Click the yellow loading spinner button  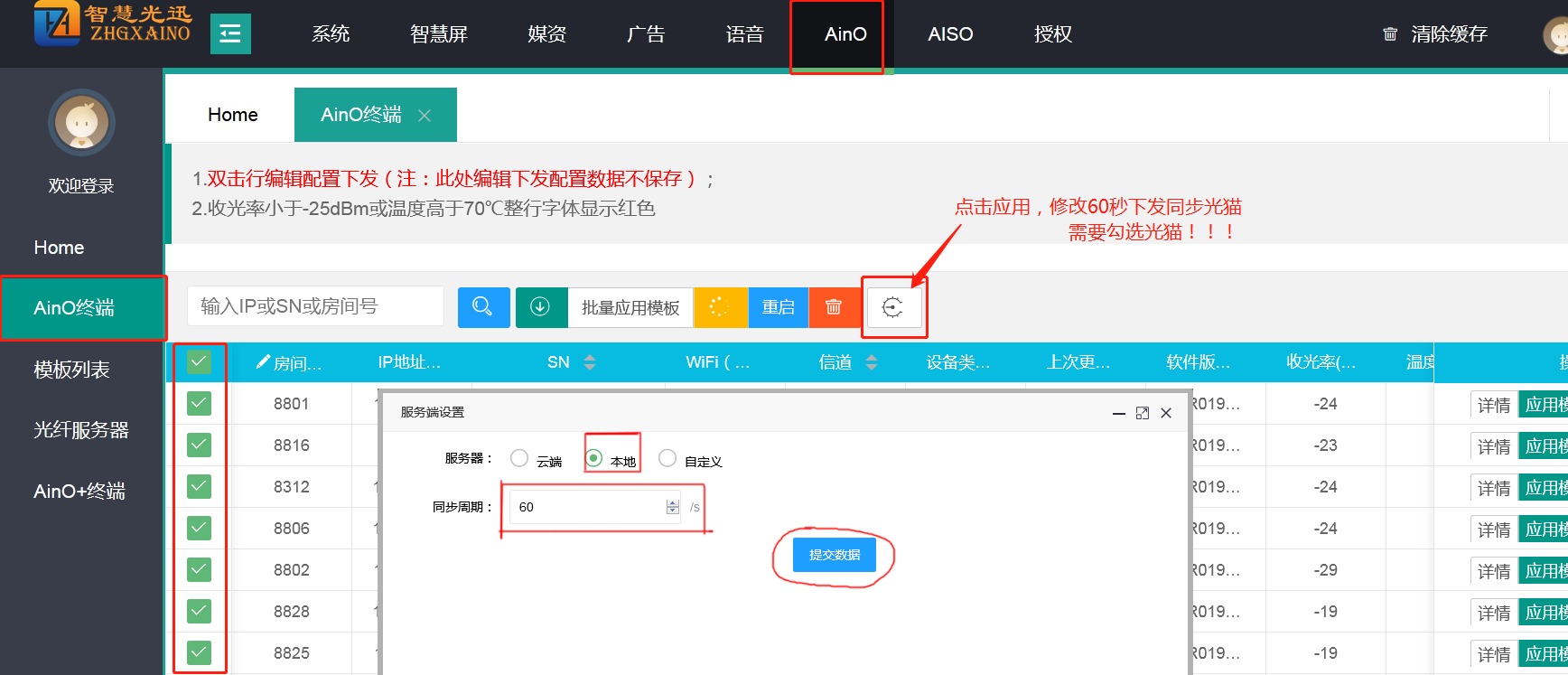(720, 307)
